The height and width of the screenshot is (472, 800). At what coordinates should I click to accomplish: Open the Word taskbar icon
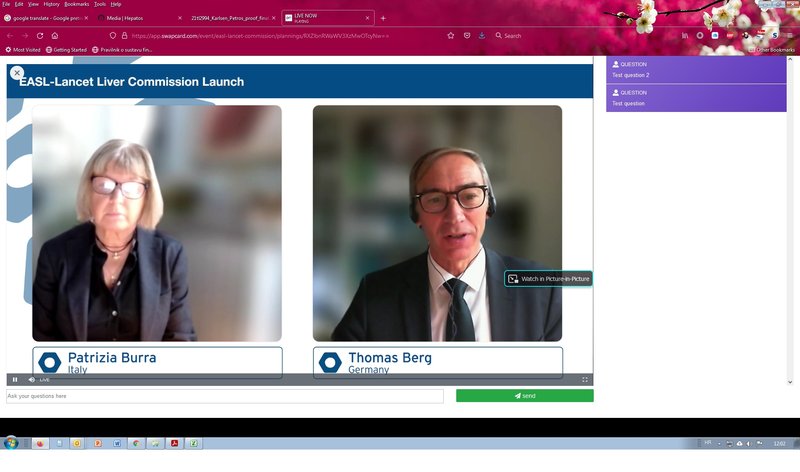pos(117,443)
